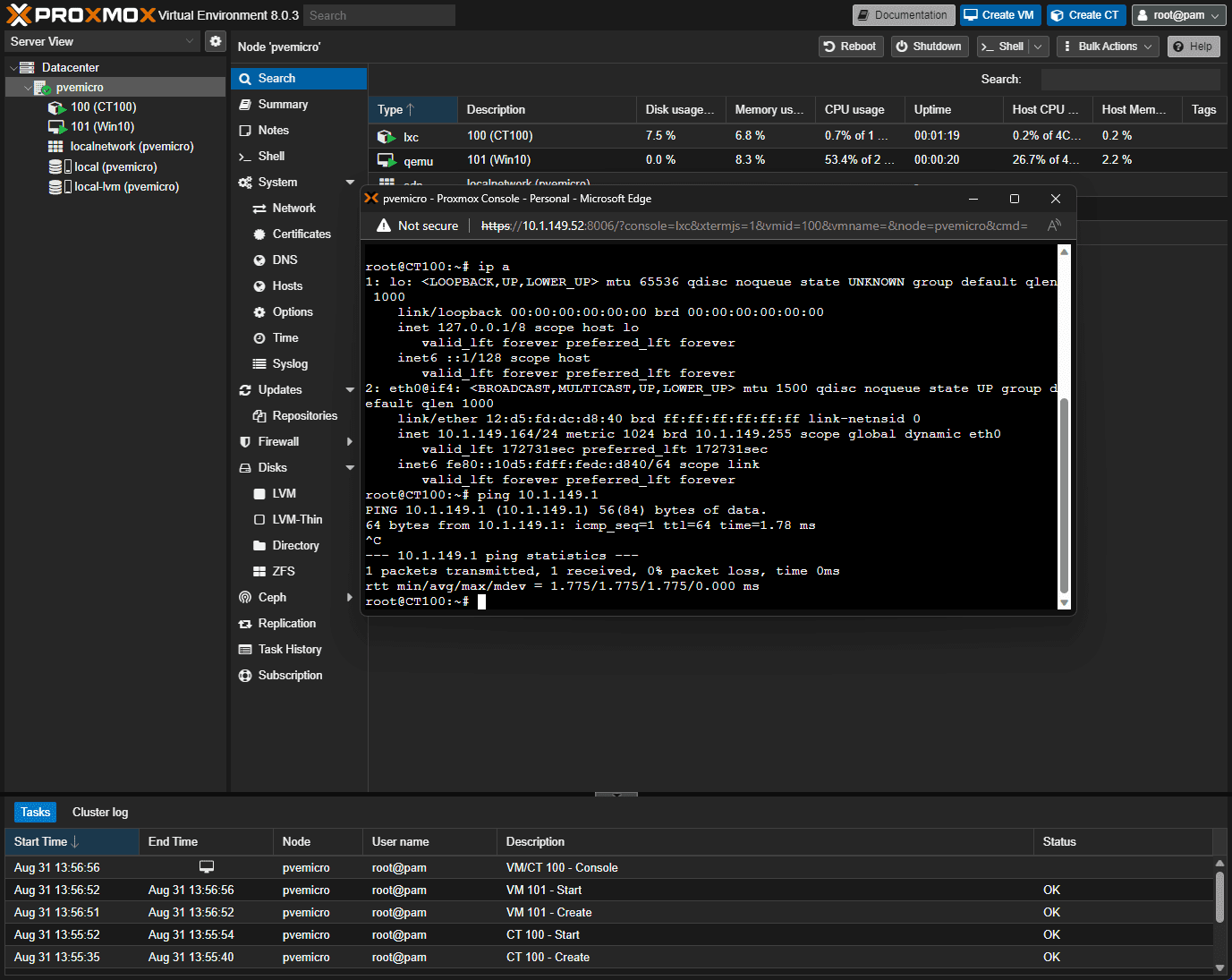The height and width of the screenshot is (980, 1232).
Task: Open the Server View gear settings icon
Action: pos(216,41)
